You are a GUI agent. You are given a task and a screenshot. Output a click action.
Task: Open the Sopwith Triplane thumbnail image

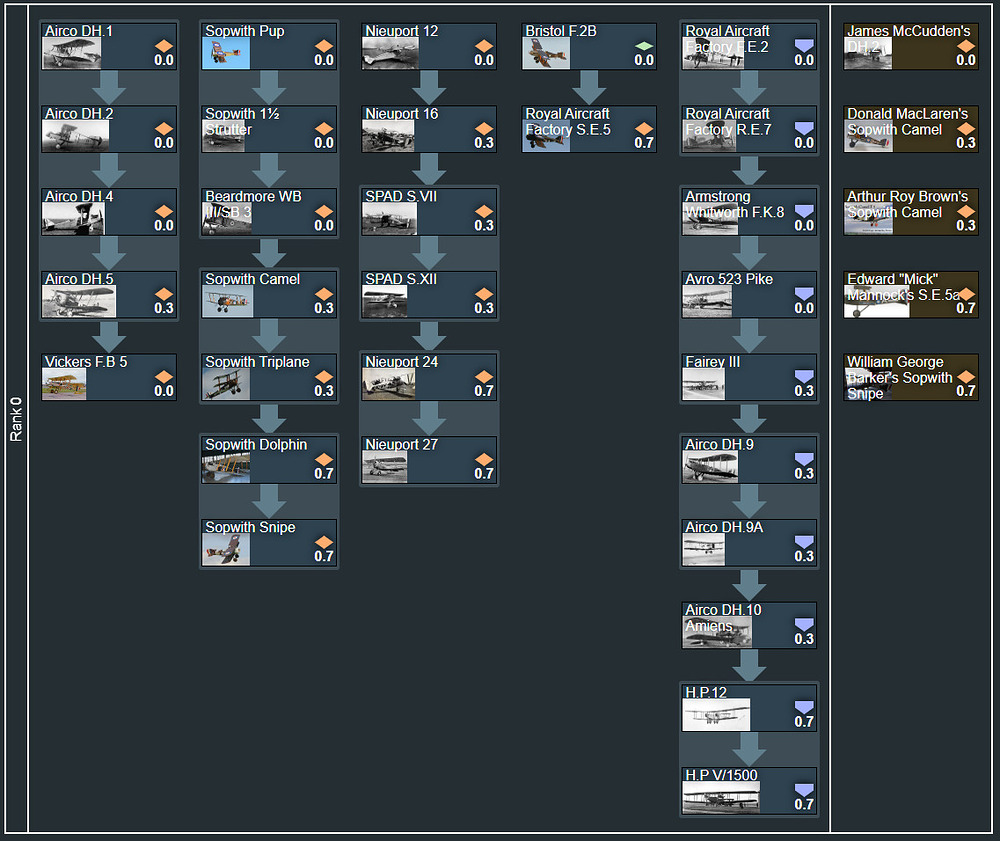click(226, 384)
